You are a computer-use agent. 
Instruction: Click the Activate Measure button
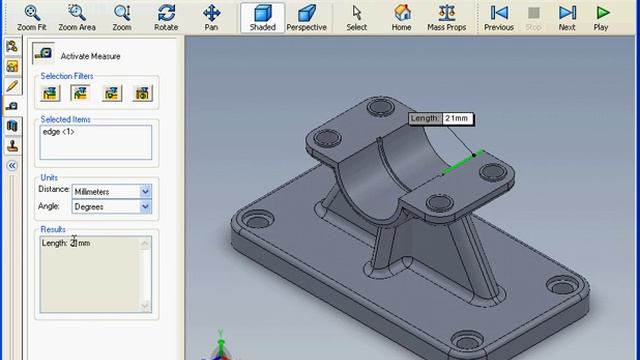(x=43, y=53)
